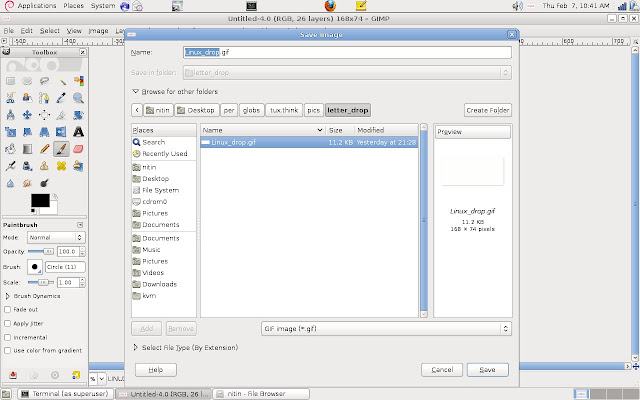Select the Scissors Select tool
The width and height of the screenshot is (640, 400).
(10, 98)
